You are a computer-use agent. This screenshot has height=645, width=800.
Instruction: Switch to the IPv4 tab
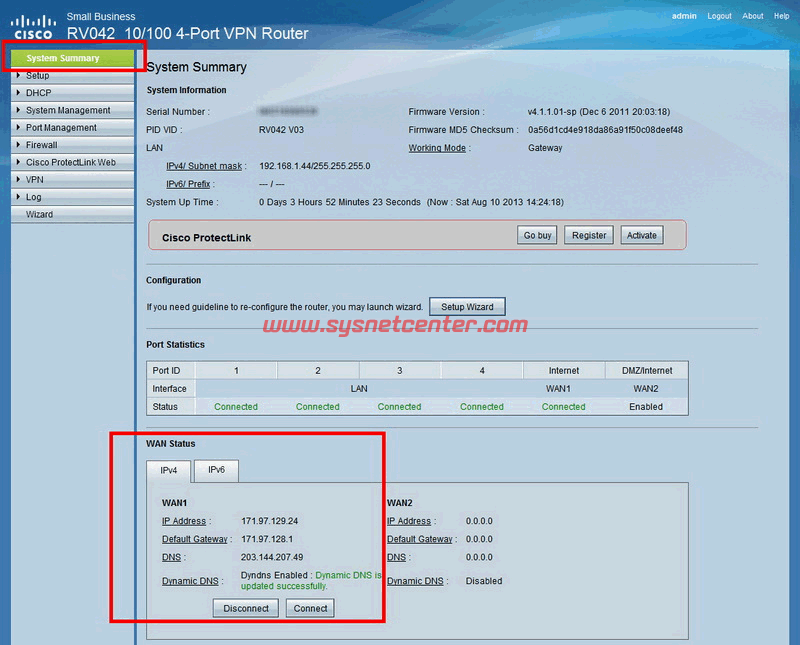[169, 470]
